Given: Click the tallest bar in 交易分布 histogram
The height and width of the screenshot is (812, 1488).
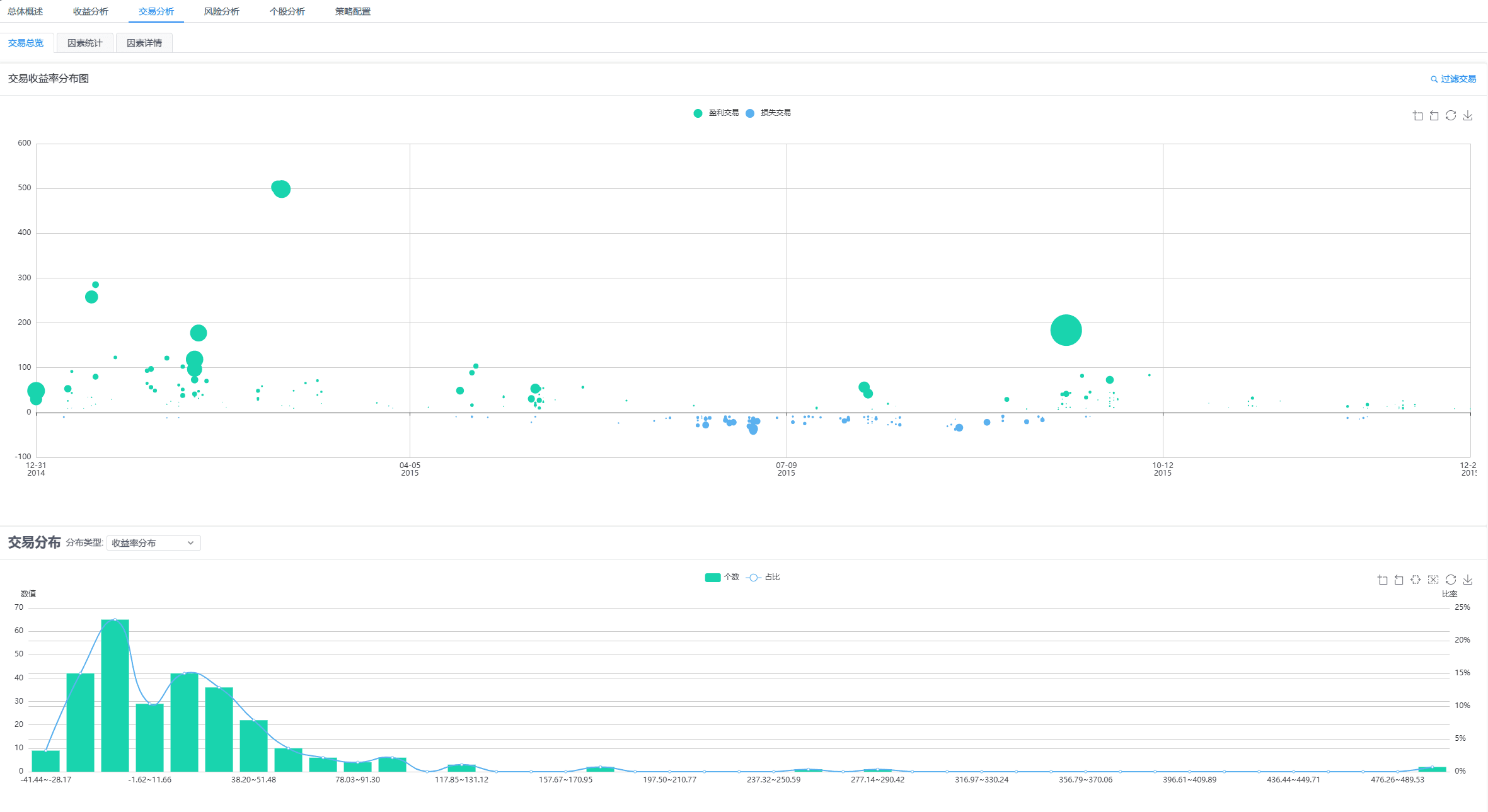Looking at the screenshot, I should [x=115, y=695].
